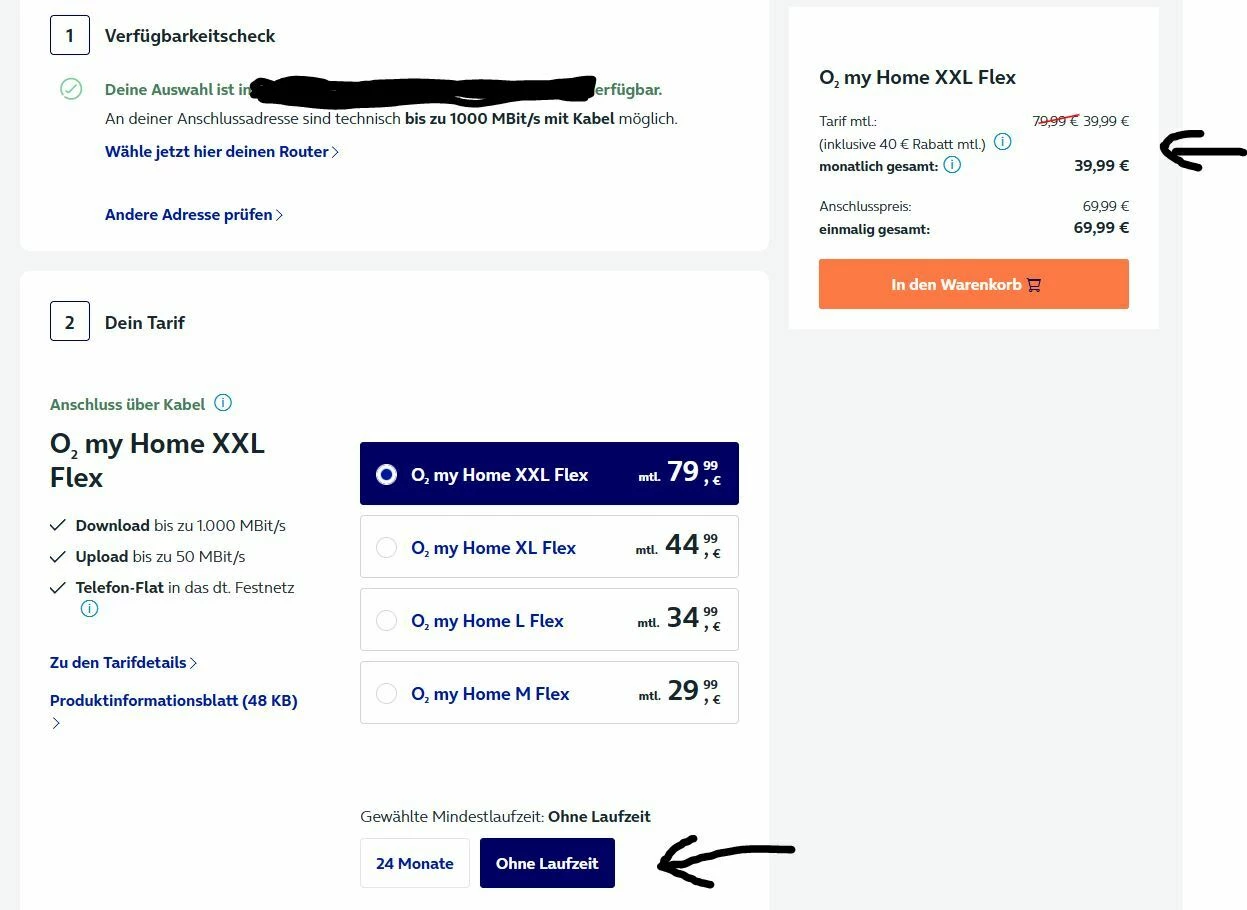Image resolution: width=1247 pixels, height=910 pixels.
Task: Click info icon below Telefon-Flat feature
Action: [90, 608]
